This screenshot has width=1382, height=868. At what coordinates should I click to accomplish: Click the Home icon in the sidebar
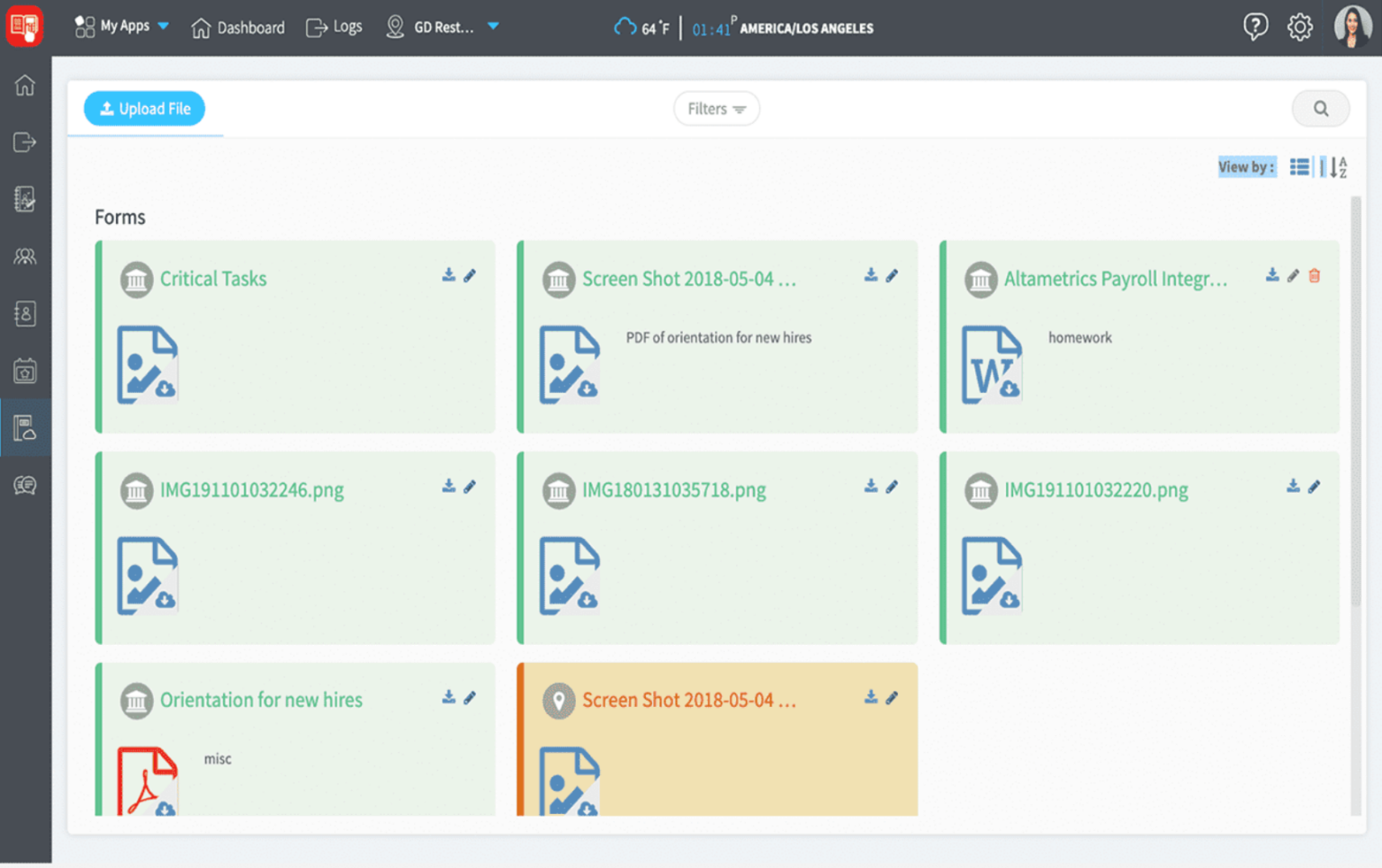point(25,85)
